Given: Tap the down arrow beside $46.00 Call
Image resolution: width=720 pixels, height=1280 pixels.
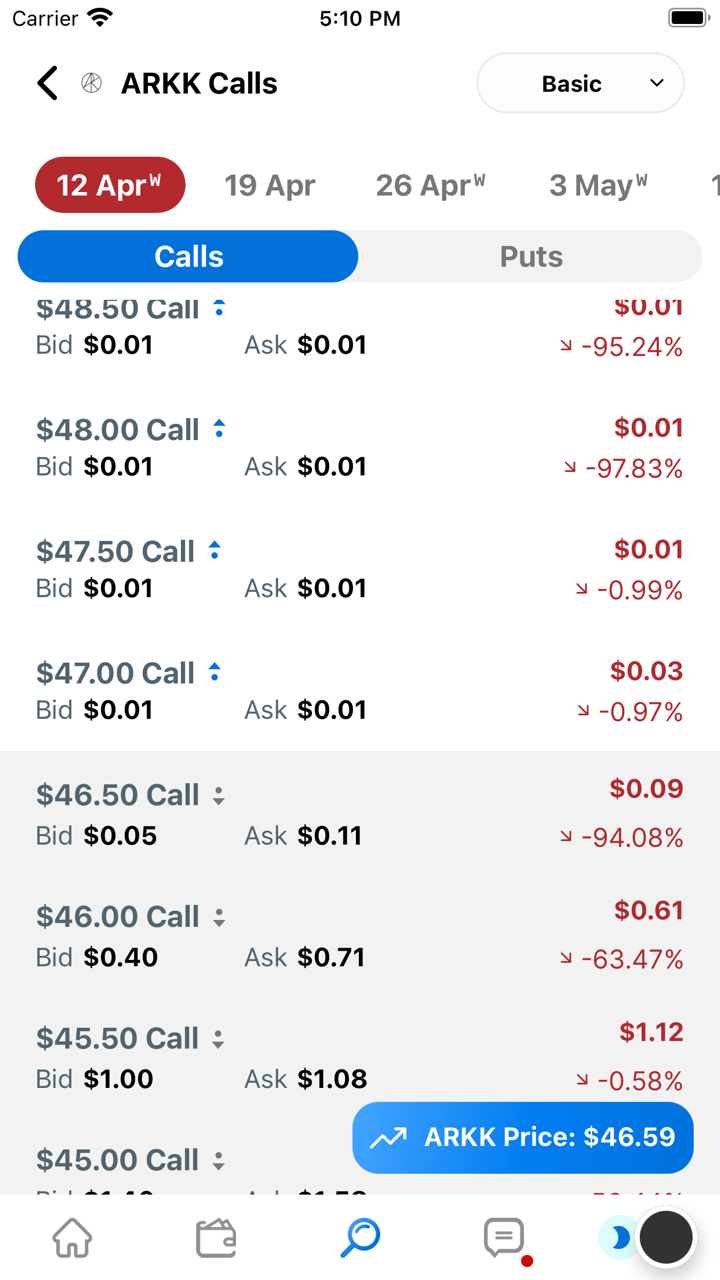Looking at the screenshot, I should (219, 917).
